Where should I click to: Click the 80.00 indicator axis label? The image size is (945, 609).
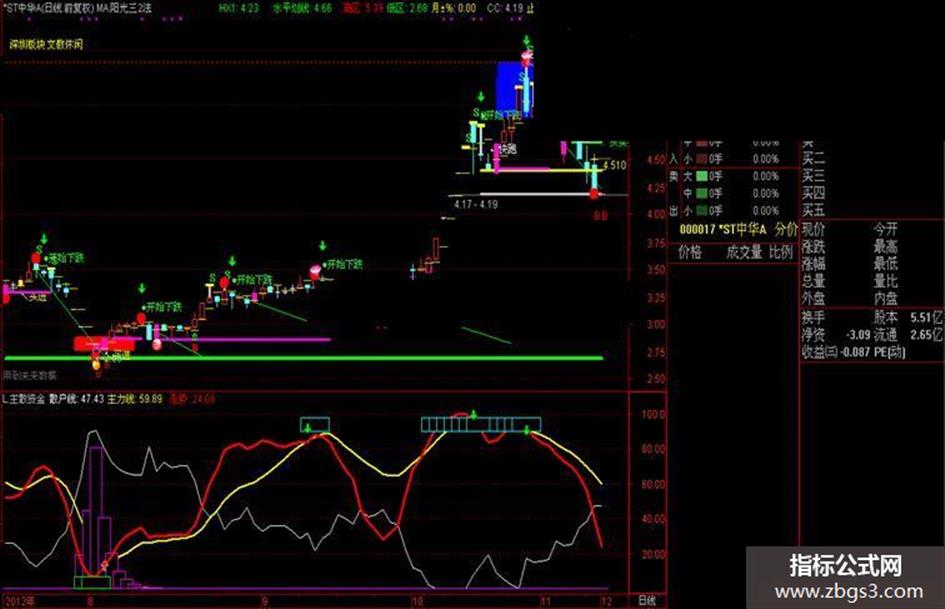click(653, 449)
